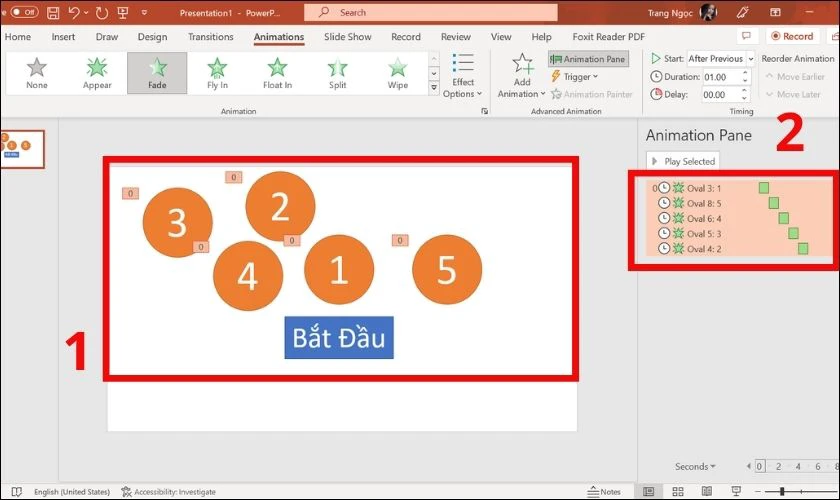Open the Review tab
840x500 pixels.
pos(456,36)
